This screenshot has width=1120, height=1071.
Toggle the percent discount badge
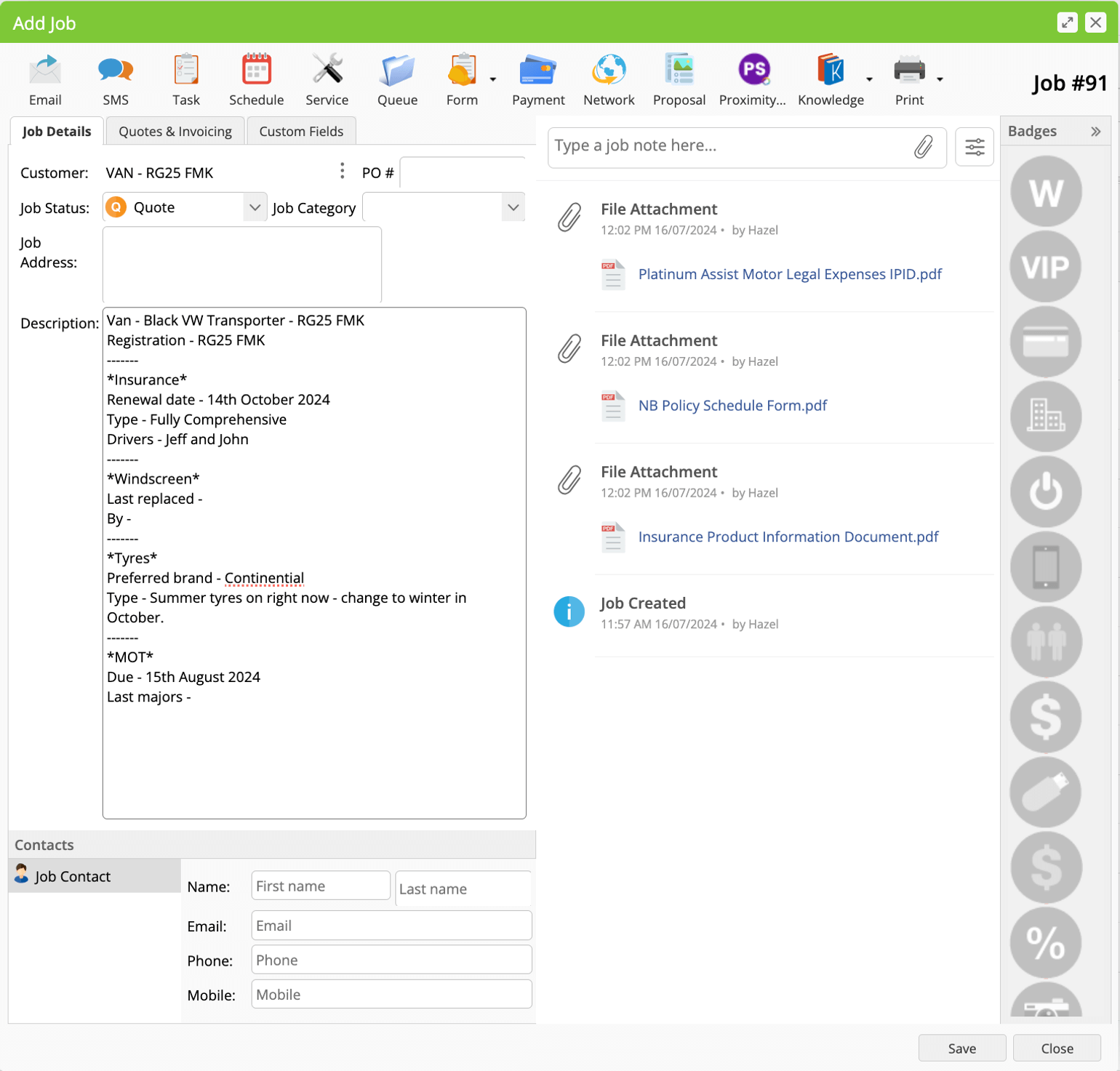click(1045, 942)
